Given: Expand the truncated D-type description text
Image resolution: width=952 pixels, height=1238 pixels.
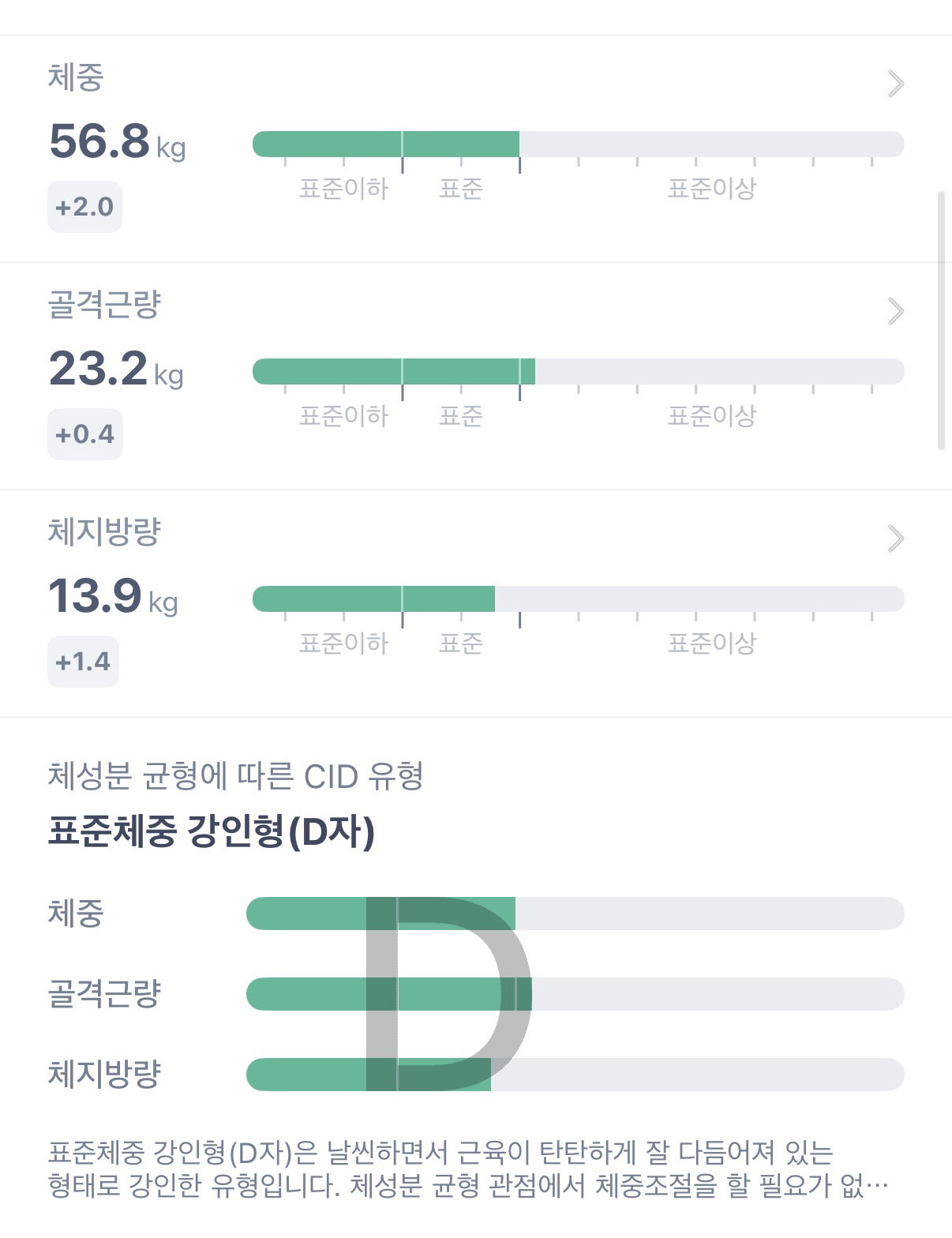Looking at the screenshot, I should pyautogui.click(x=469, y=1169).
